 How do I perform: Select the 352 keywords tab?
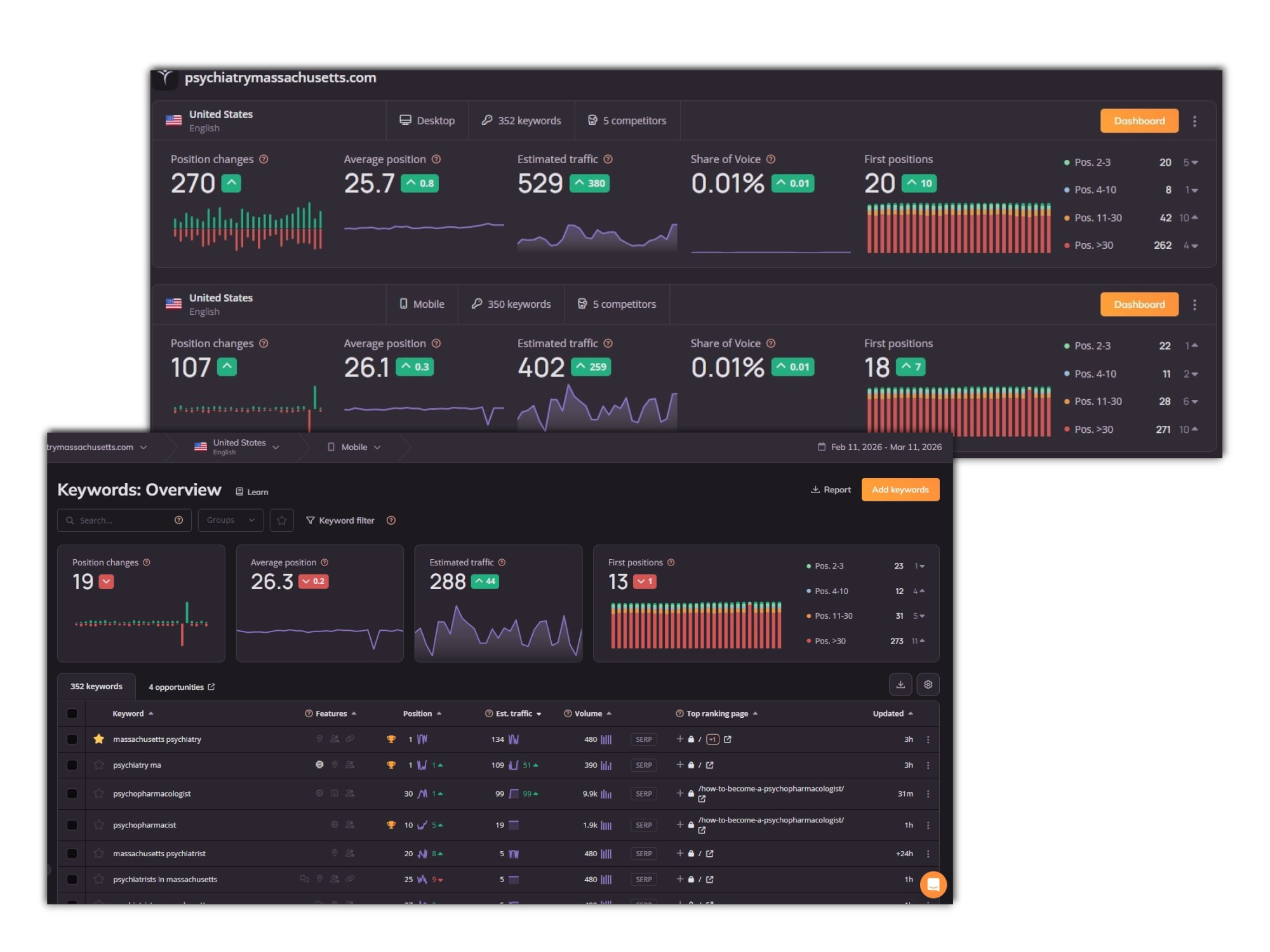[97, 687]
